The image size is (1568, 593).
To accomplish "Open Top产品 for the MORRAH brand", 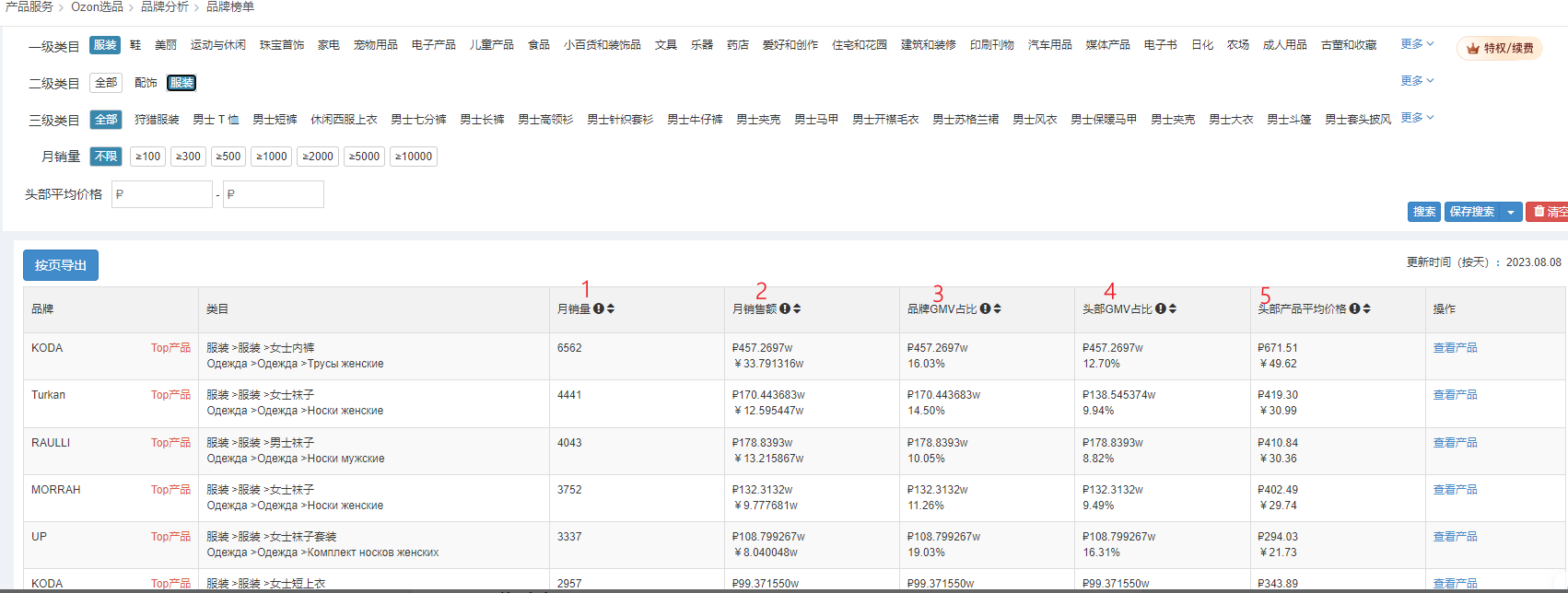I will pos(170,490).
